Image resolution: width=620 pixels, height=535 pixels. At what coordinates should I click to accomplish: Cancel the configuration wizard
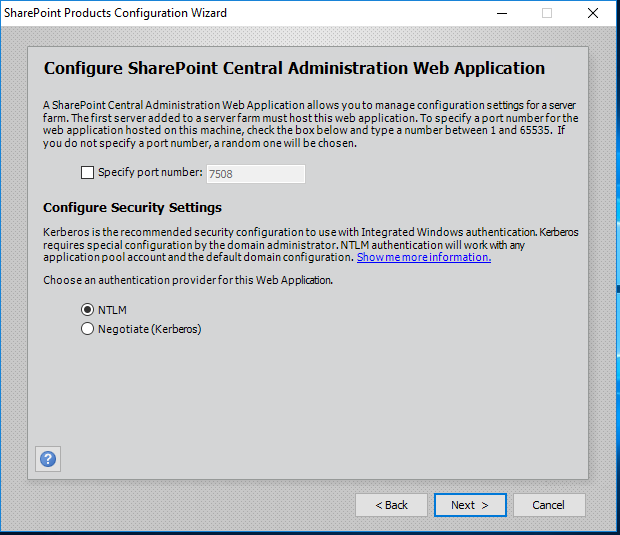[549, 505]
